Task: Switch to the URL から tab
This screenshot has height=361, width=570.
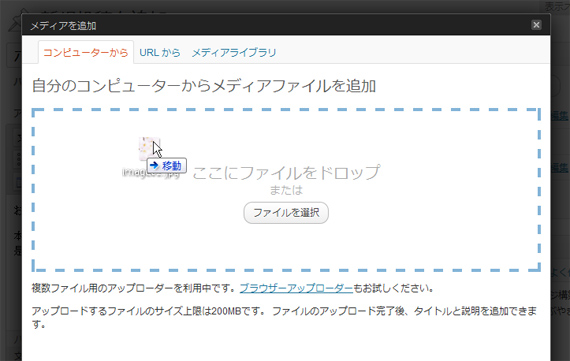Action: pyautogui.click(x=160, y=53)
